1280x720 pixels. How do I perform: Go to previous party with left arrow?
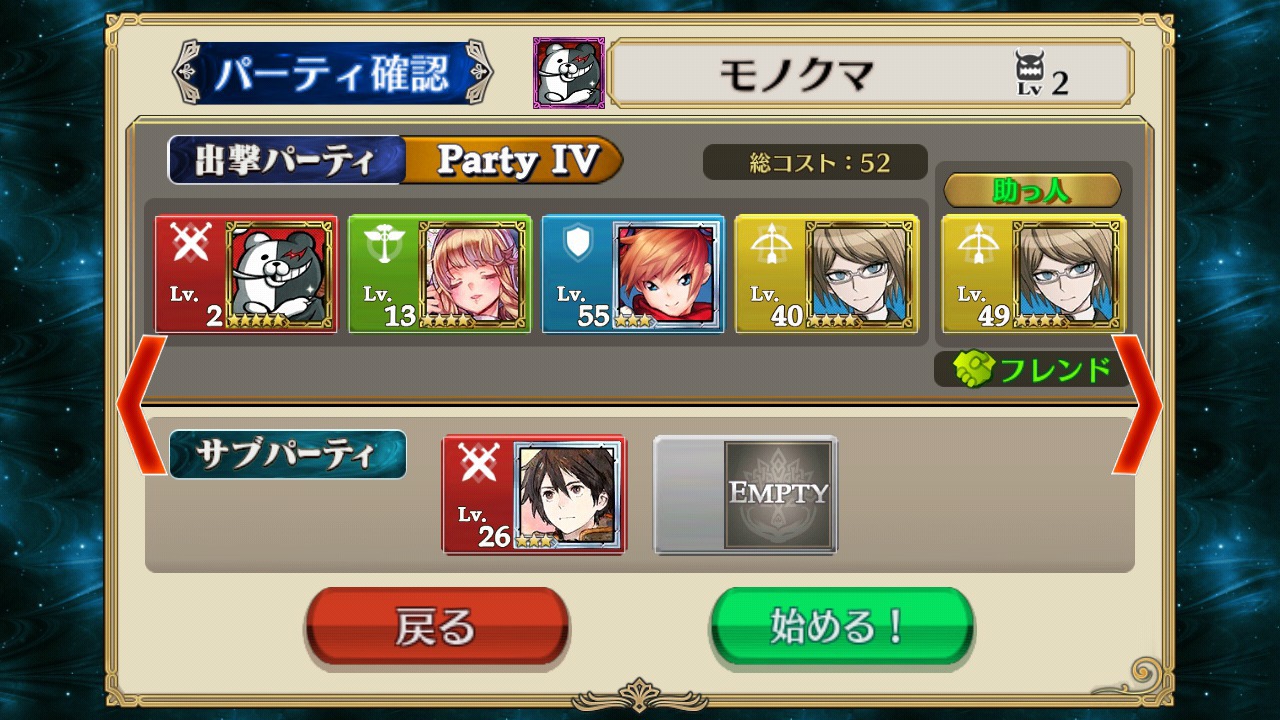click(x=141, y=404)
